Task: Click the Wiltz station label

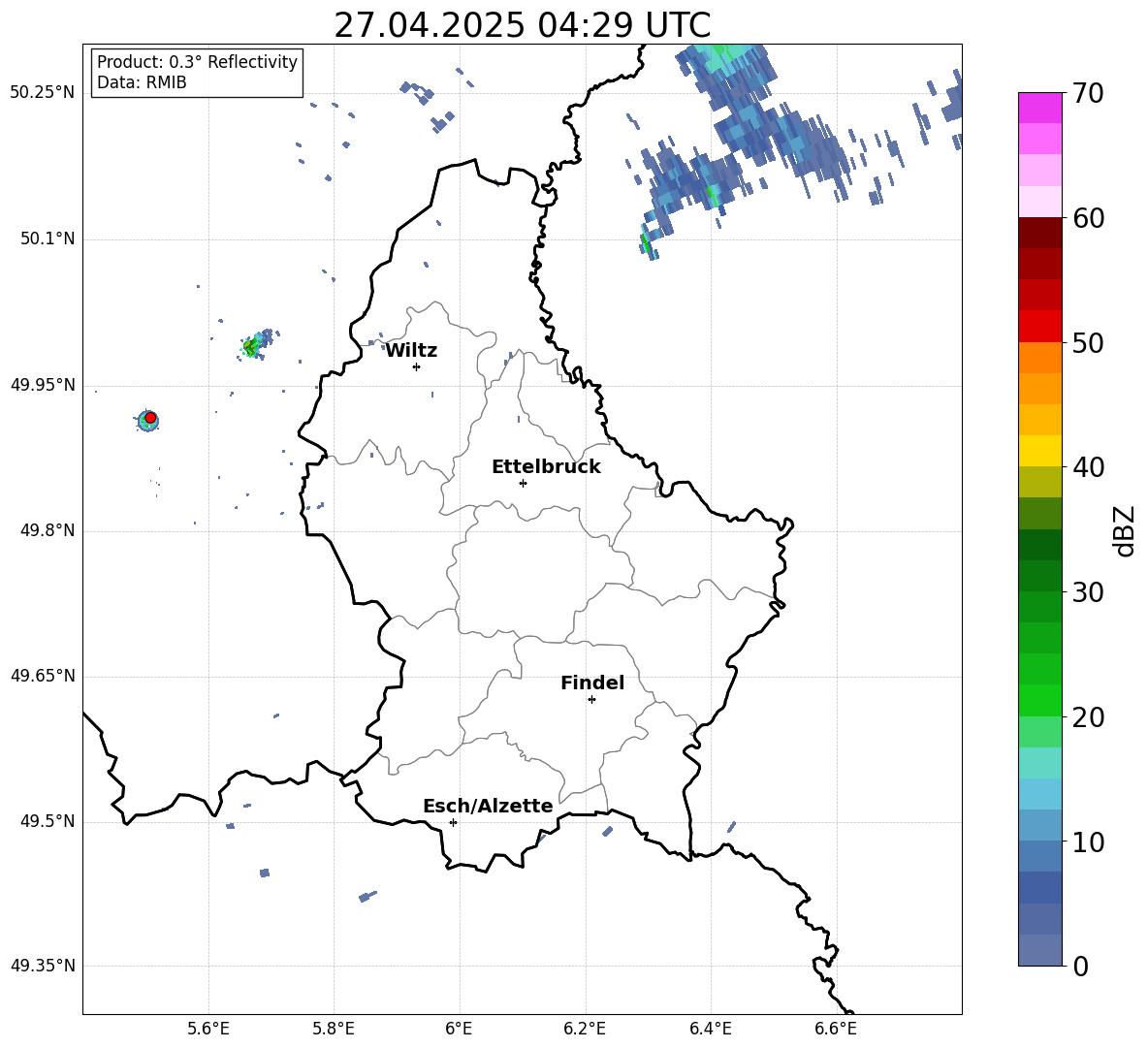Action: pos(411,351)
